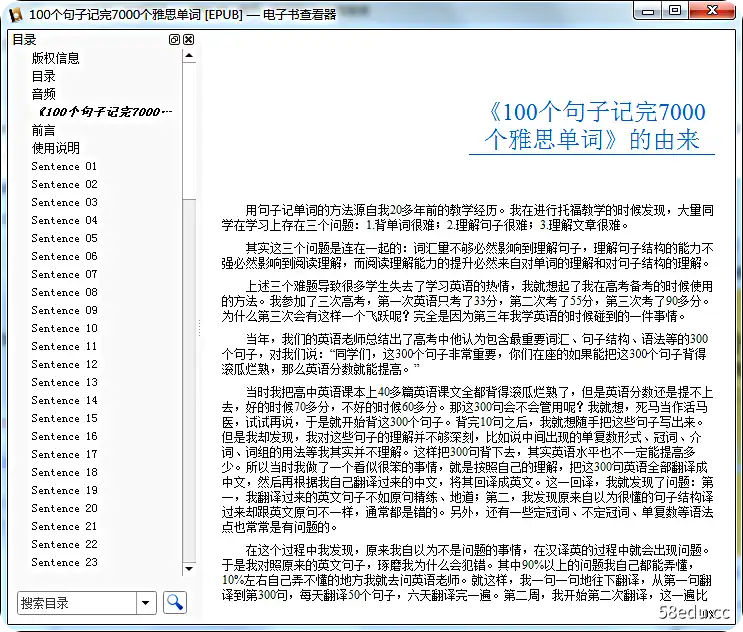Viewport: 743px width, 632px height.
Task: Go to Sentence 02
Action: (64, 184)
